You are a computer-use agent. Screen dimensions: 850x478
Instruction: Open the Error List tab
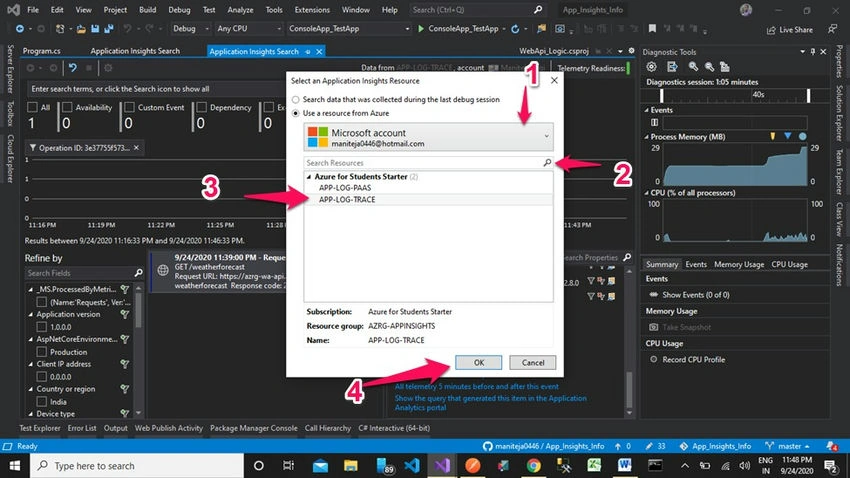(82, 428)
